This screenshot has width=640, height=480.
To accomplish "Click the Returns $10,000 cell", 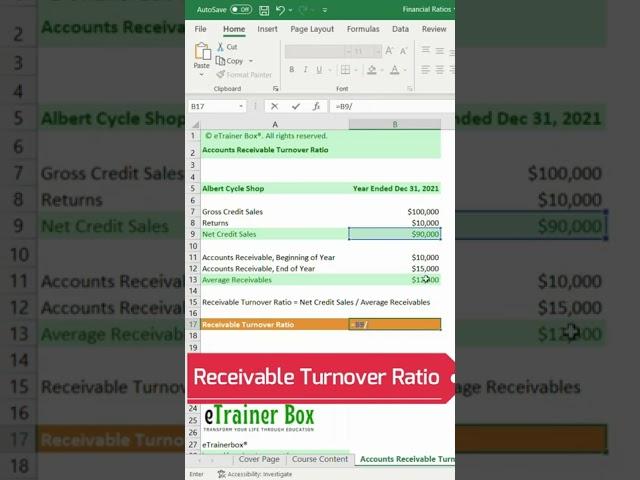I will coord(395,223).
